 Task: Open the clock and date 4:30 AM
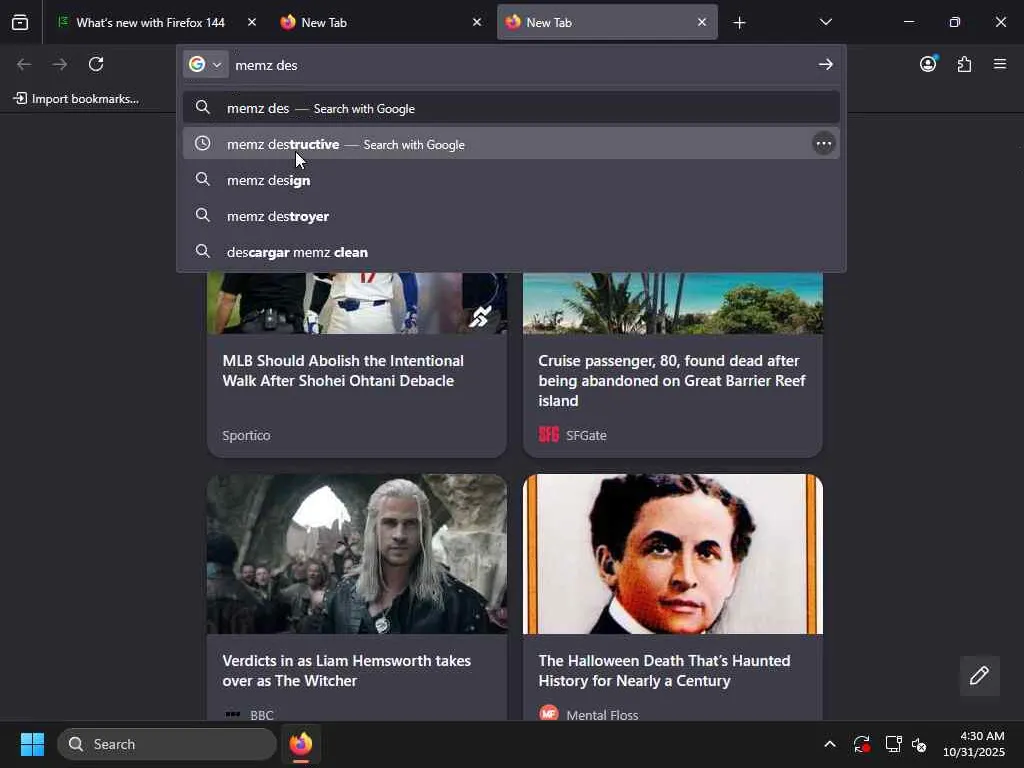tap(973, 744)
